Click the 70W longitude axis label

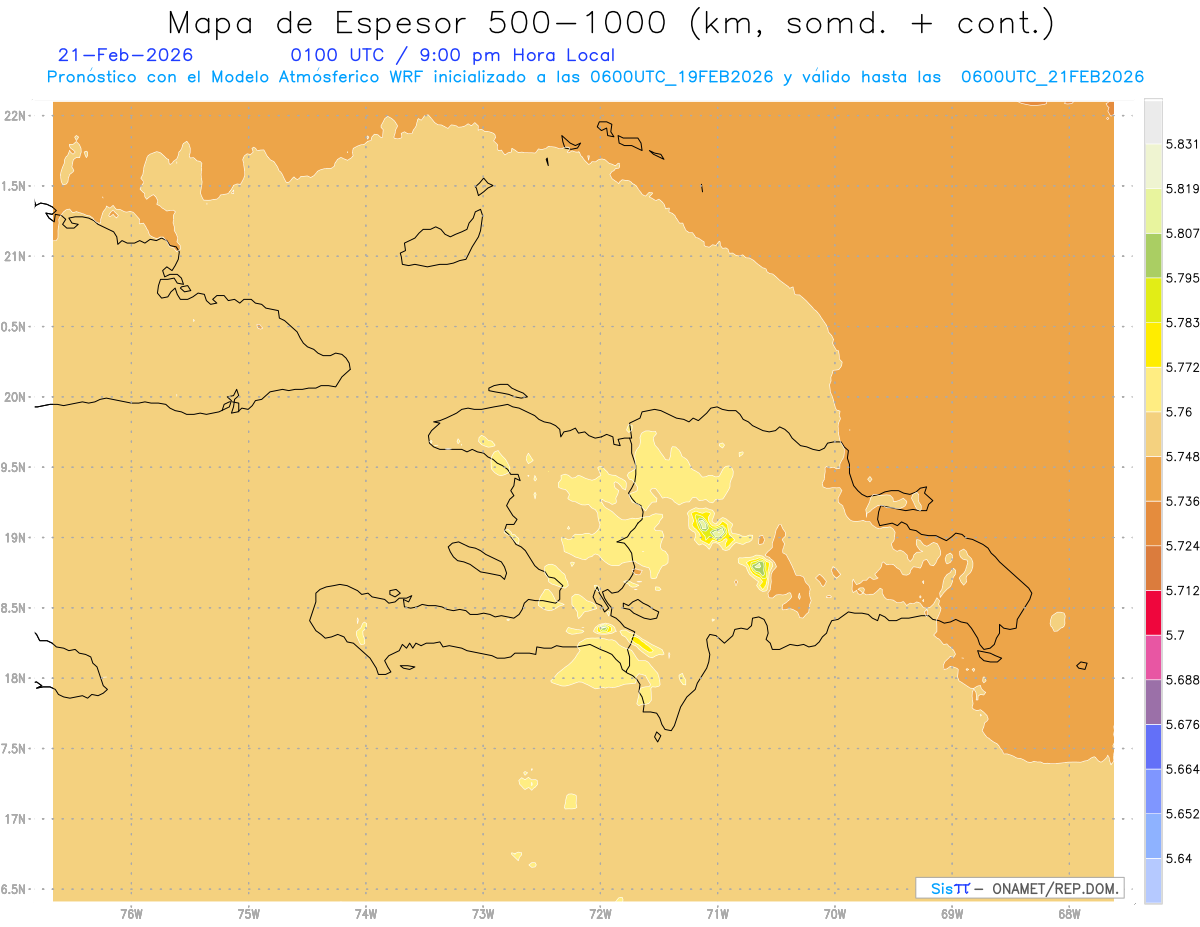(835, 913)
